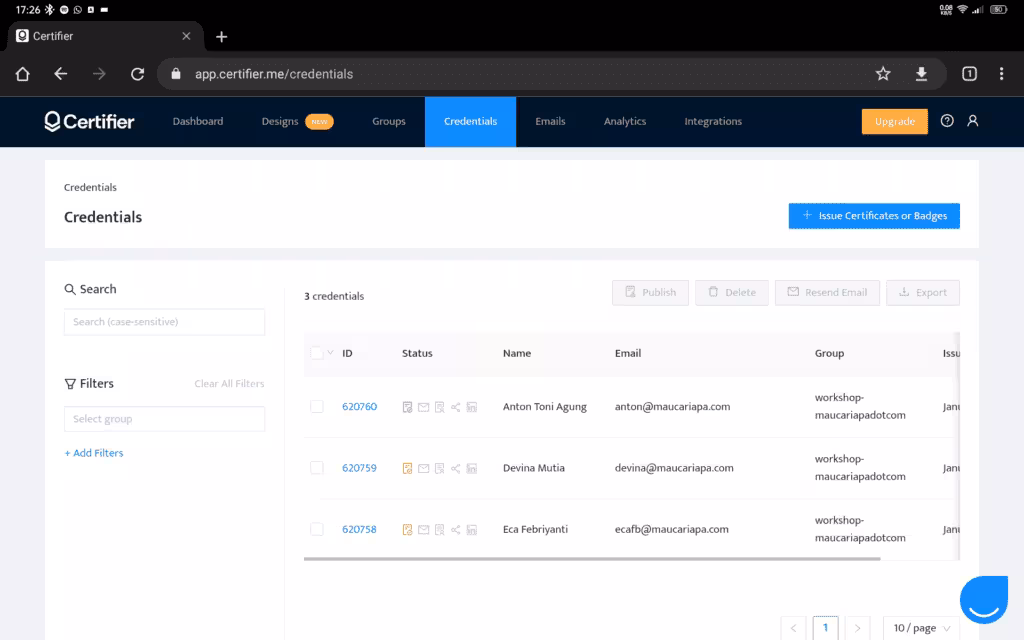Click orange published status icon for Devina Mutia

tap(407, 468)
